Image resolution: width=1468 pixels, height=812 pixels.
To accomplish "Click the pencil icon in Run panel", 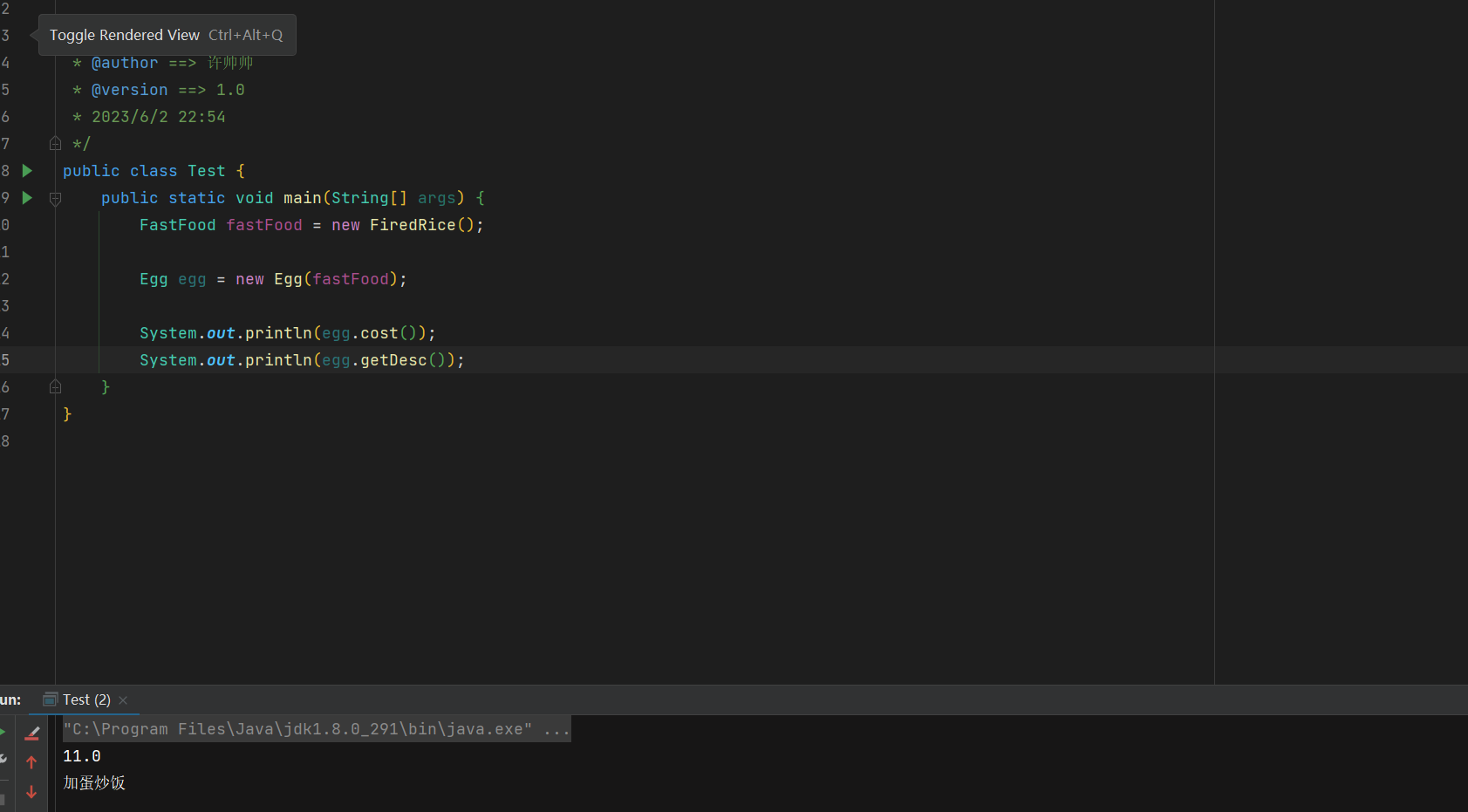I will point(32,734).
